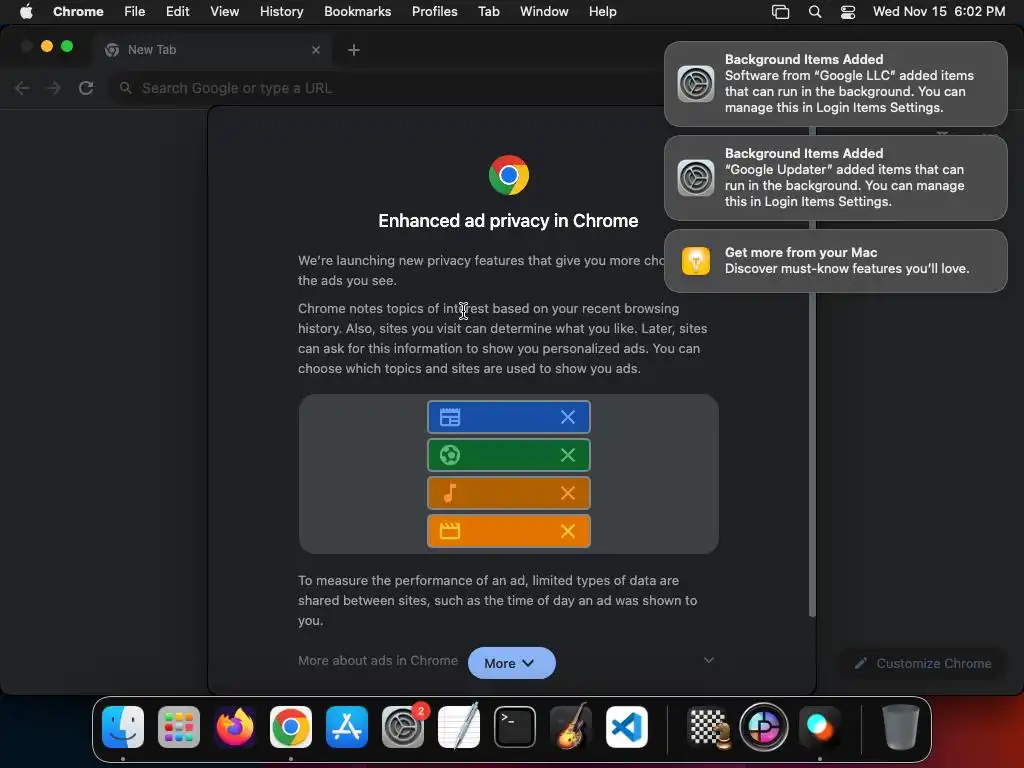The width and height of the screenshot is (1024, 768).
Task: Remove the blue news topic chip
Action: tap(568, 417)
